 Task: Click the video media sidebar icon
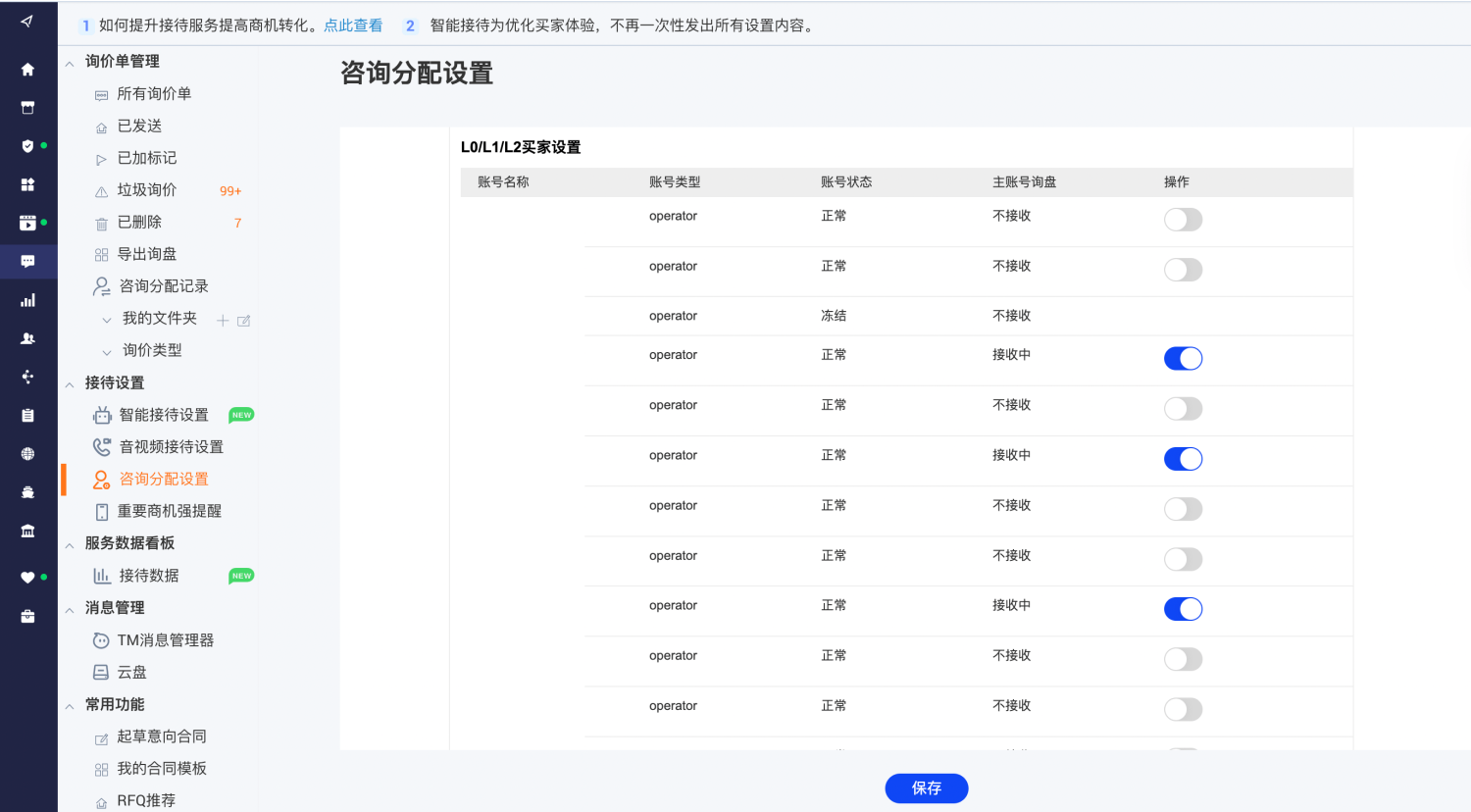pyautogui.click(x=27, y=224)
